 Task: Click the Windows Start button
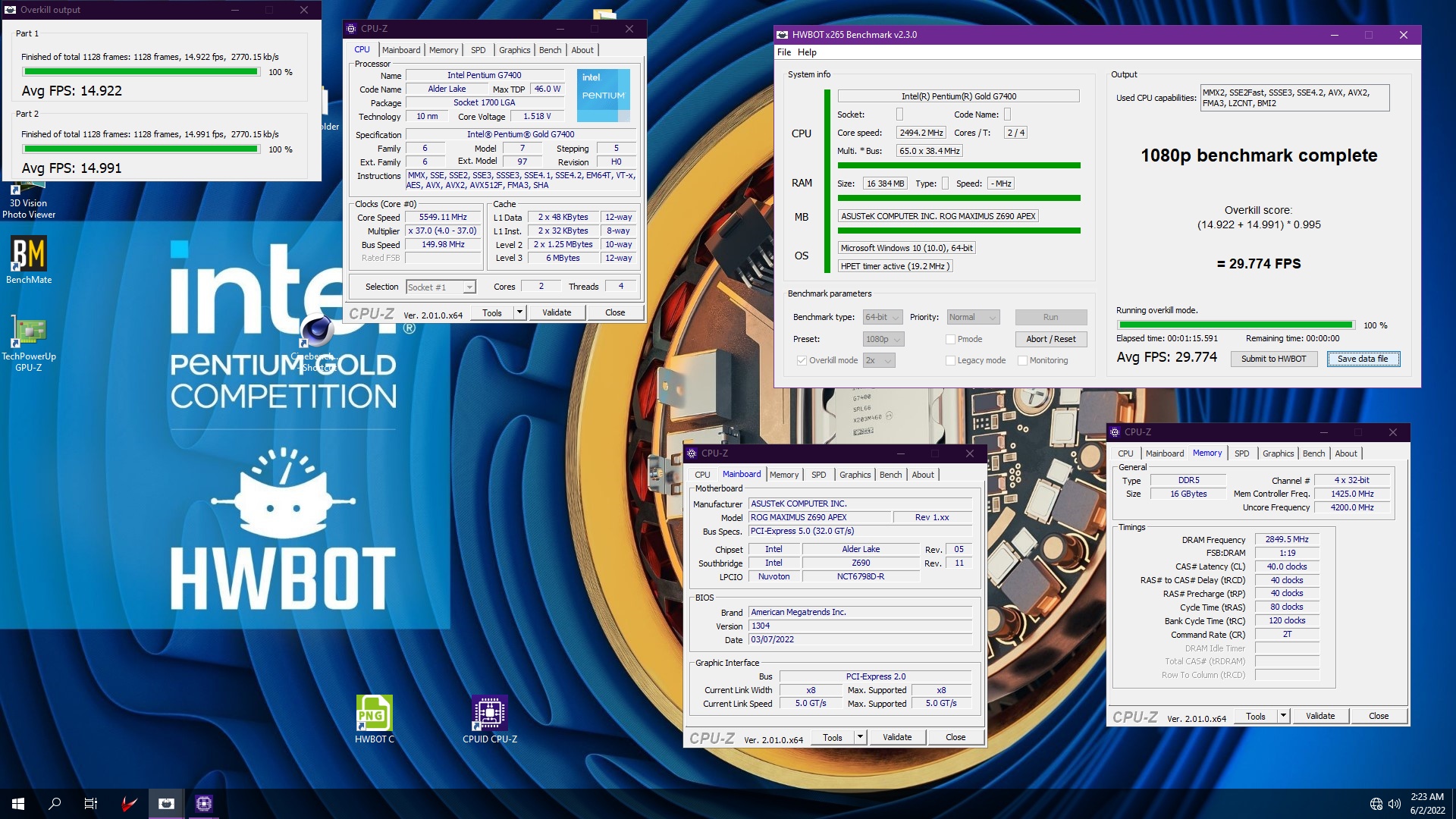click(18, 803)
